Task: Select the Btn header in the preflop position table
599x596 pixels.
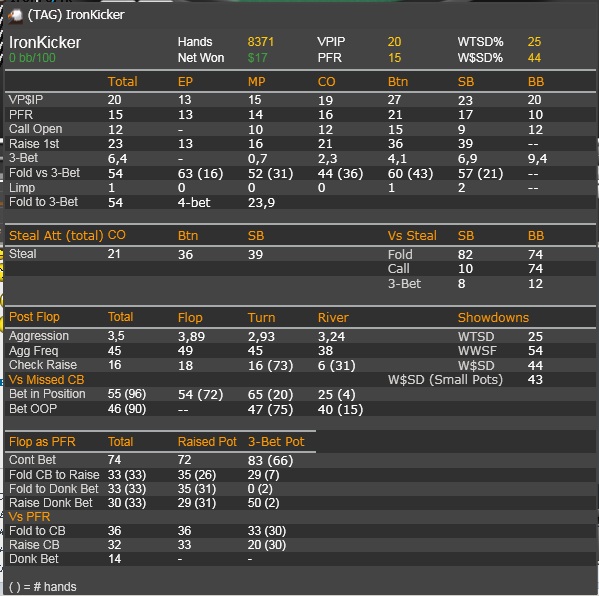Action: [398, 82]
